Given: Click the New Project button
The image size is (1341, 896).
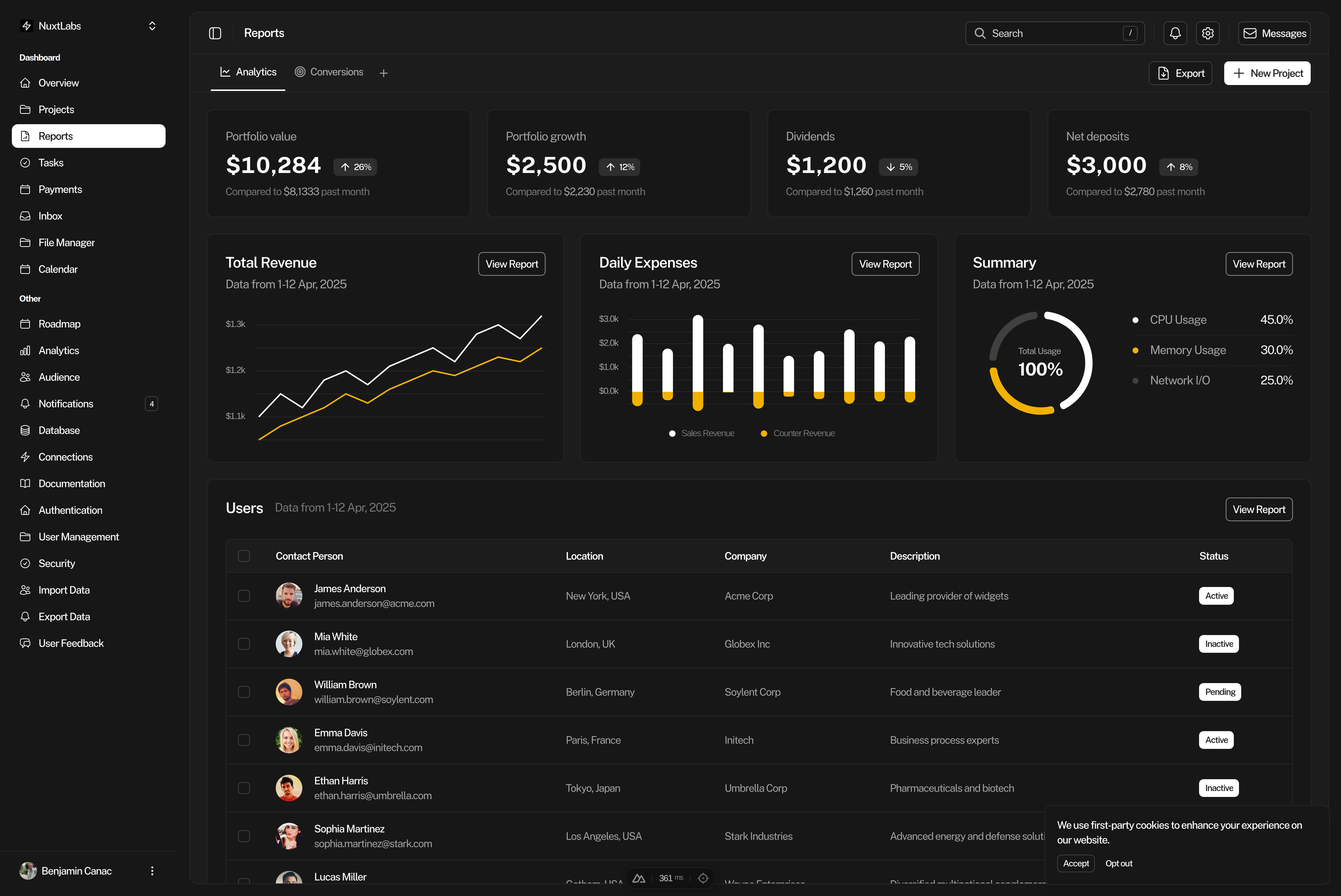Looking at the screenshot, I should pyautogui.click(x=1267, y=73).
